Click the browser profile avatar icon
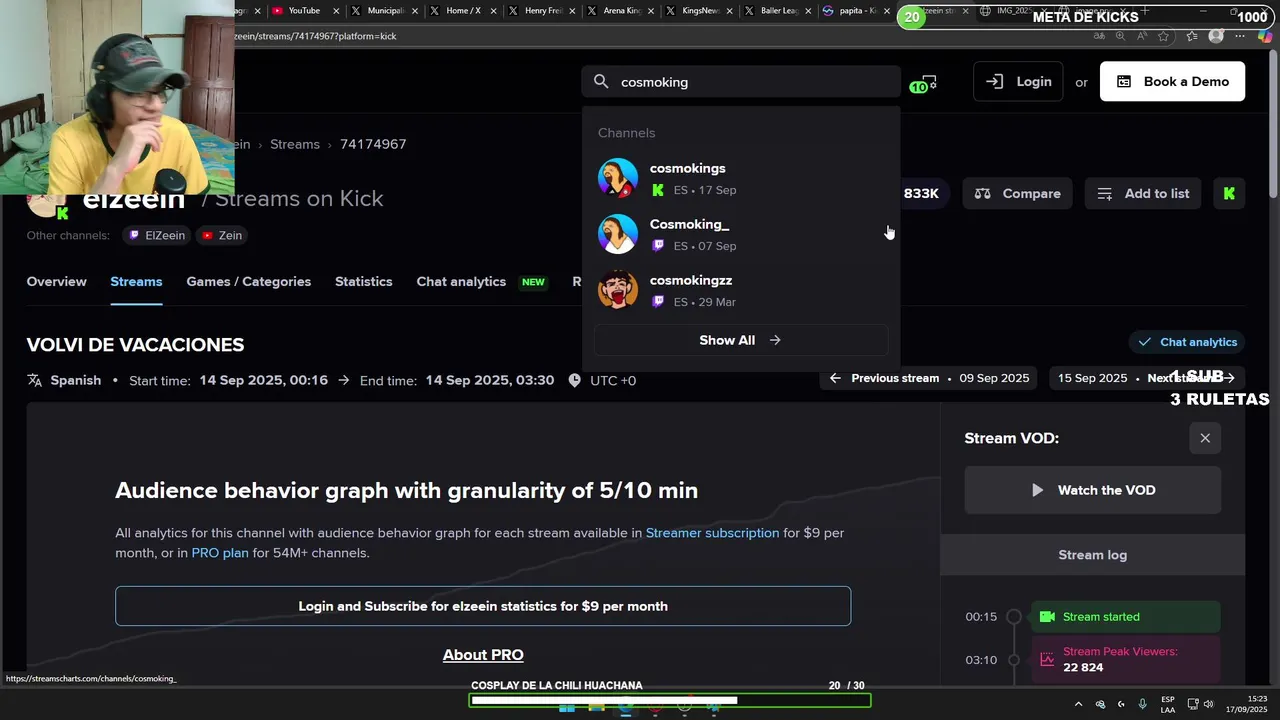 [1216, 36]
